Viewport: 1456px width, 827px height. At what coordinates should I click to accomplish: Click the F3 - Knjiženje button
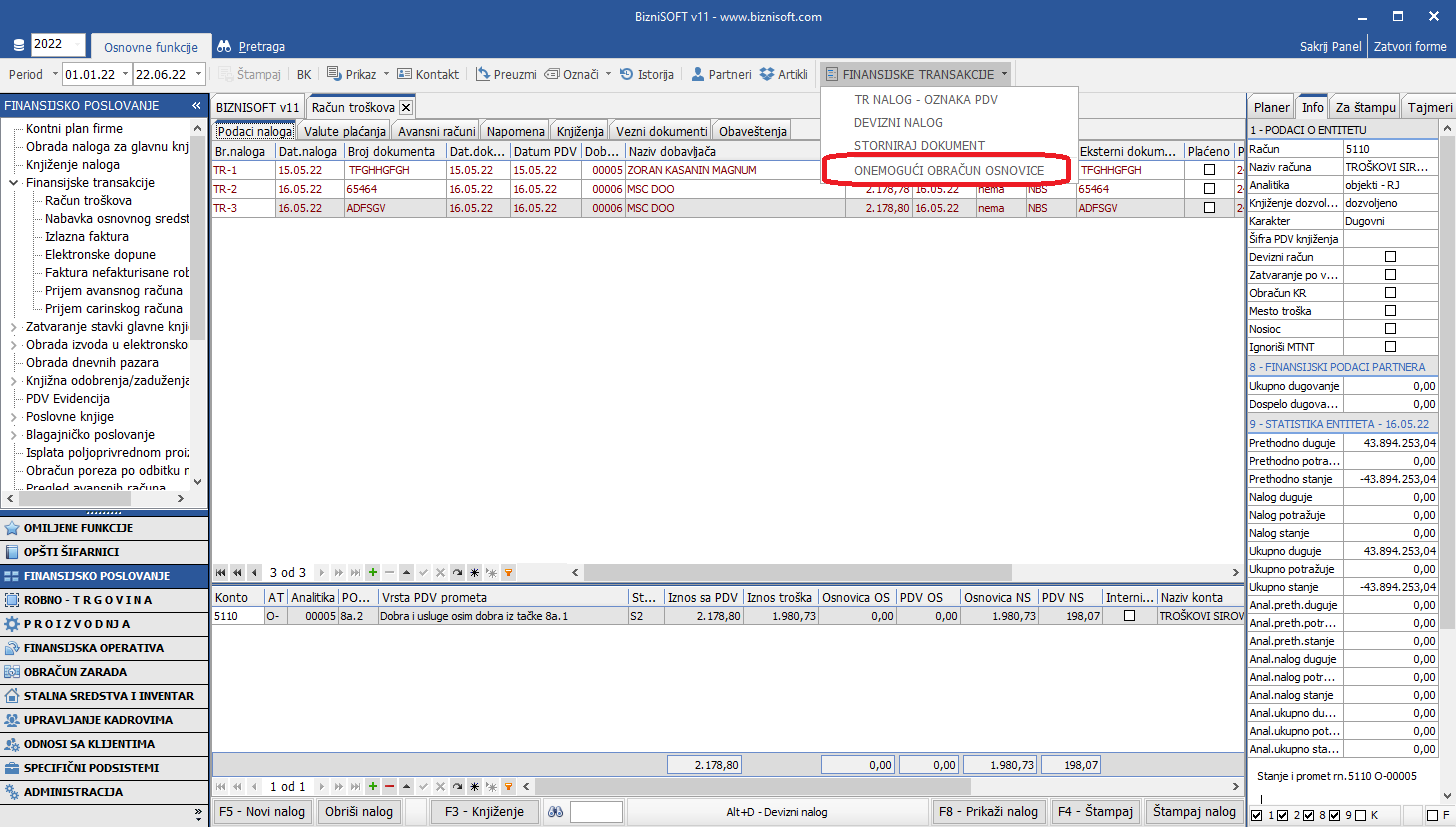point(485,812)
